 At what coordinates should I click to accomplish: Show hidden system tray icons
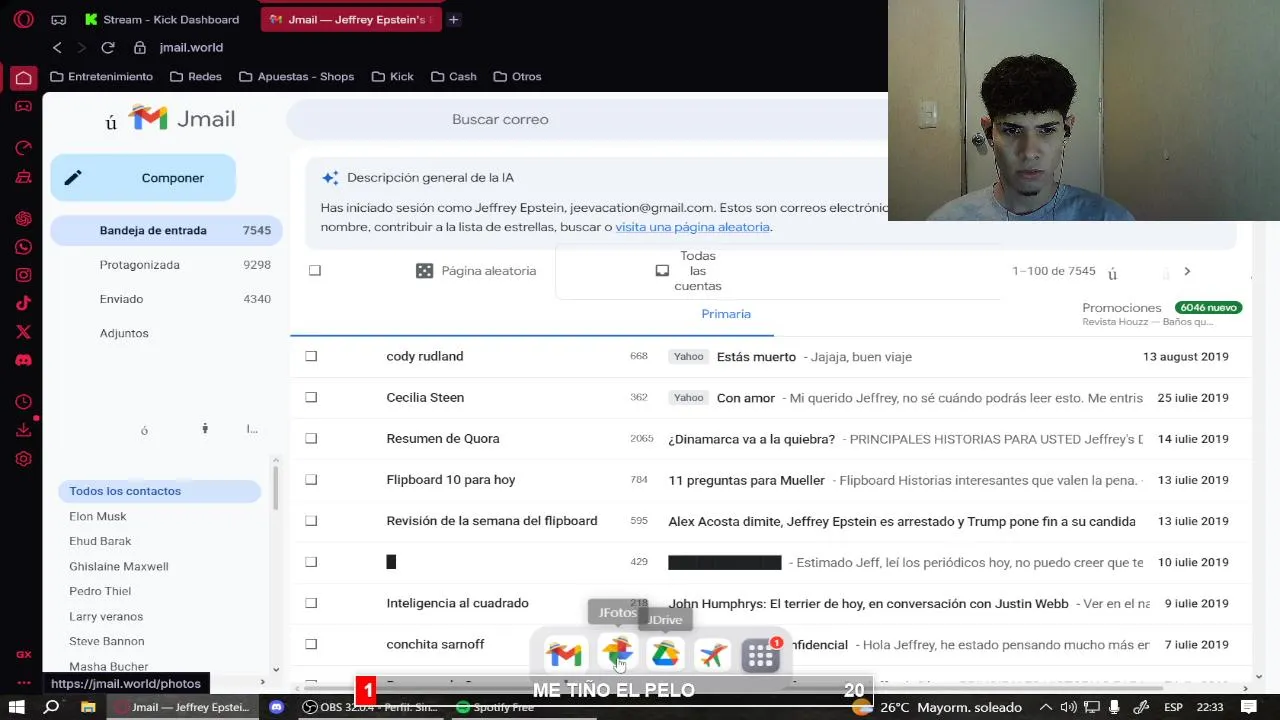(1046, 707)
